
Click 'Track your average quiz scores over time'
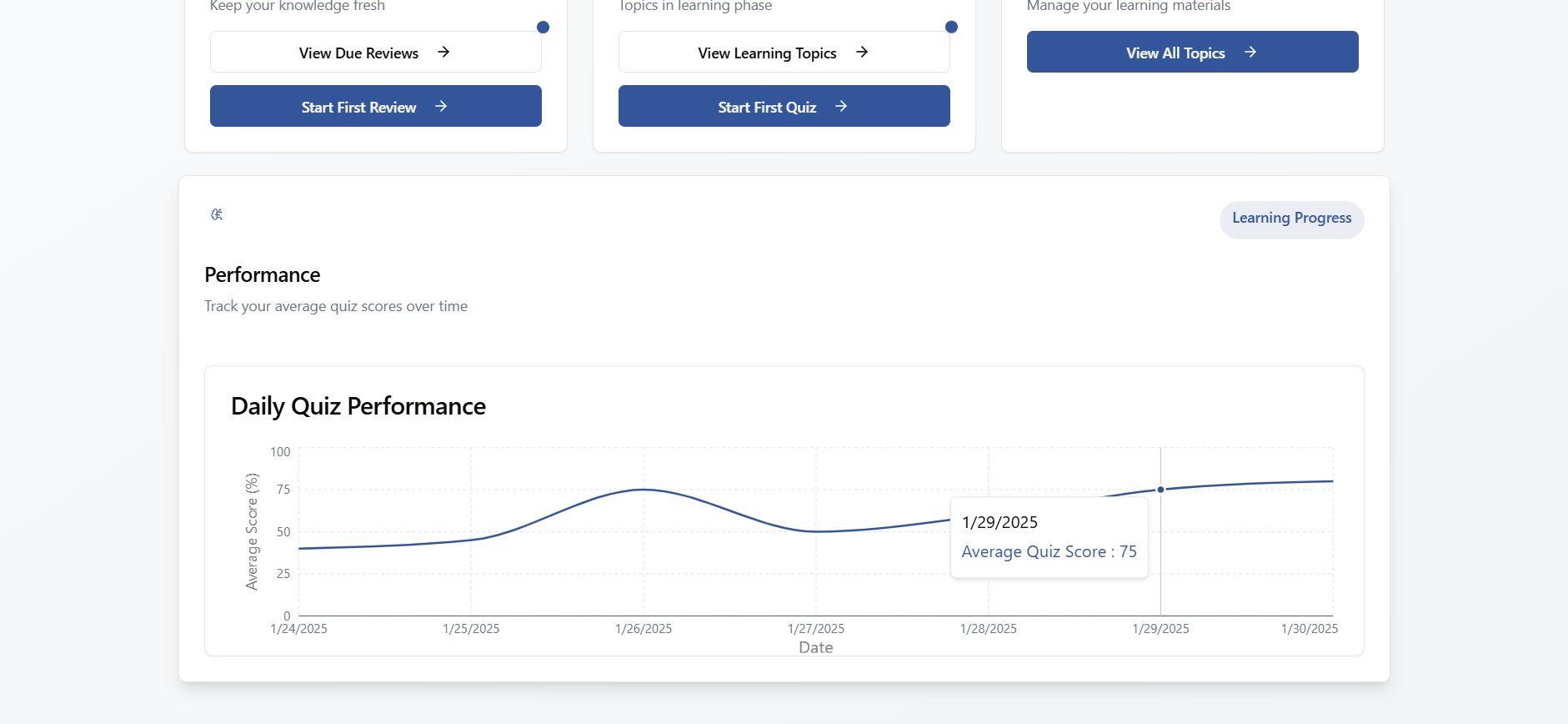point(336,306)
